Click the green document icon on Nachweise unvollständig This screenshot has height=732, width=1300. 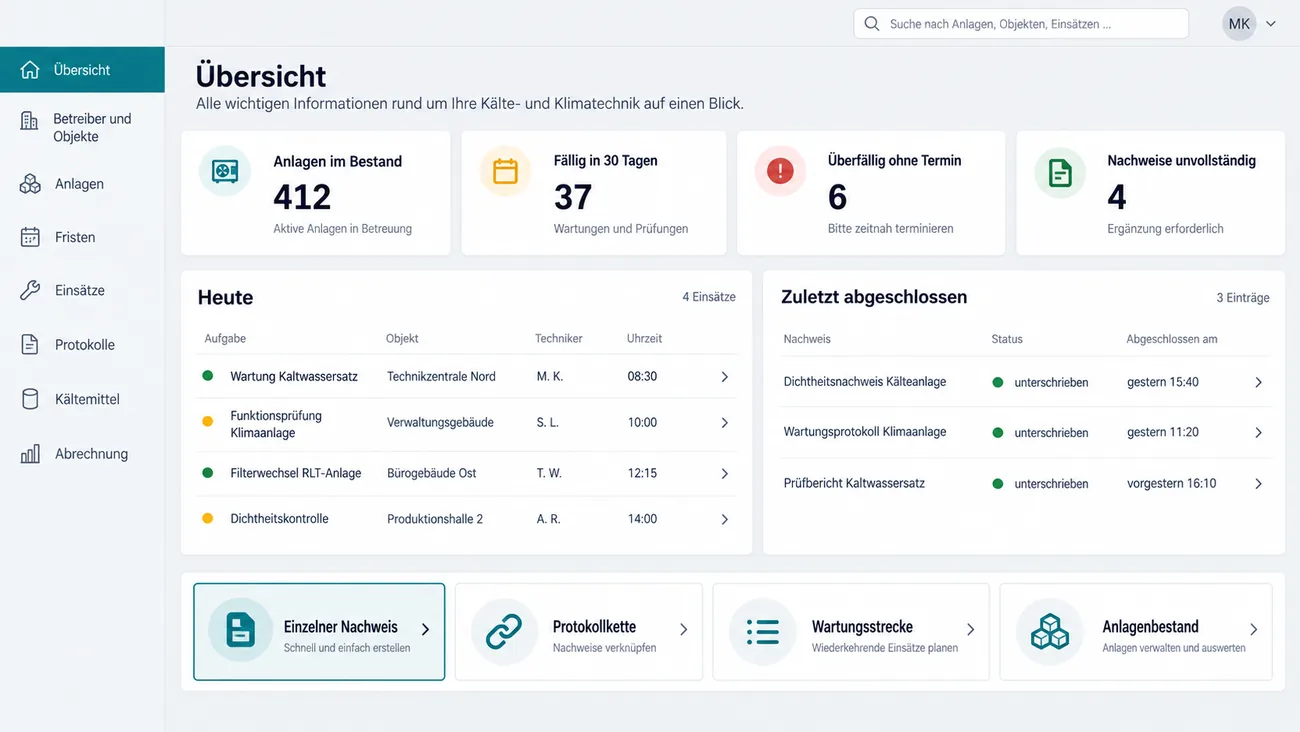1060,172
